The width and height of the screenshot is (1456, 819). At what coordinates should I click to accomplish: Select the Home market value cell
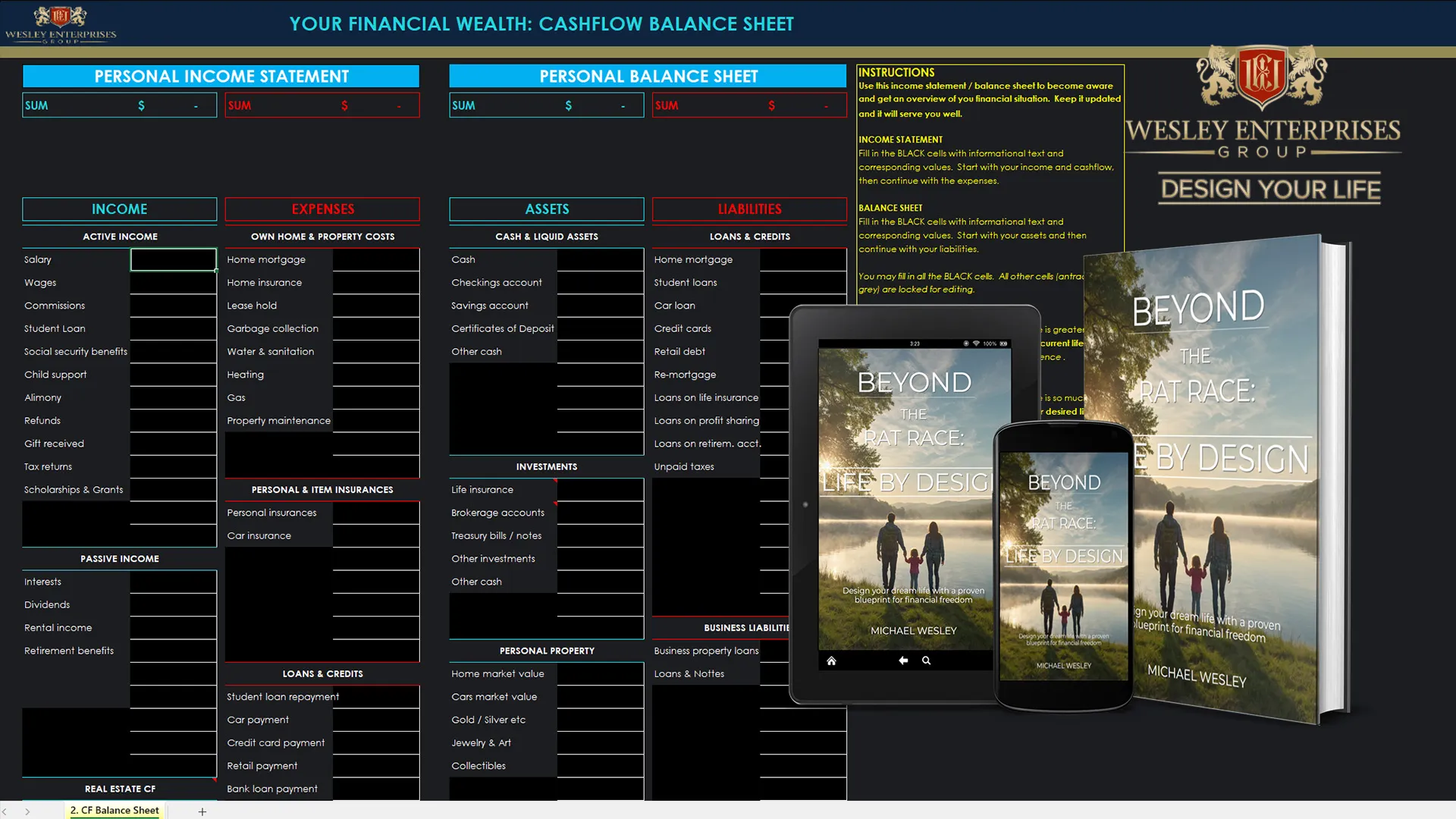click(x=601, y=674)
